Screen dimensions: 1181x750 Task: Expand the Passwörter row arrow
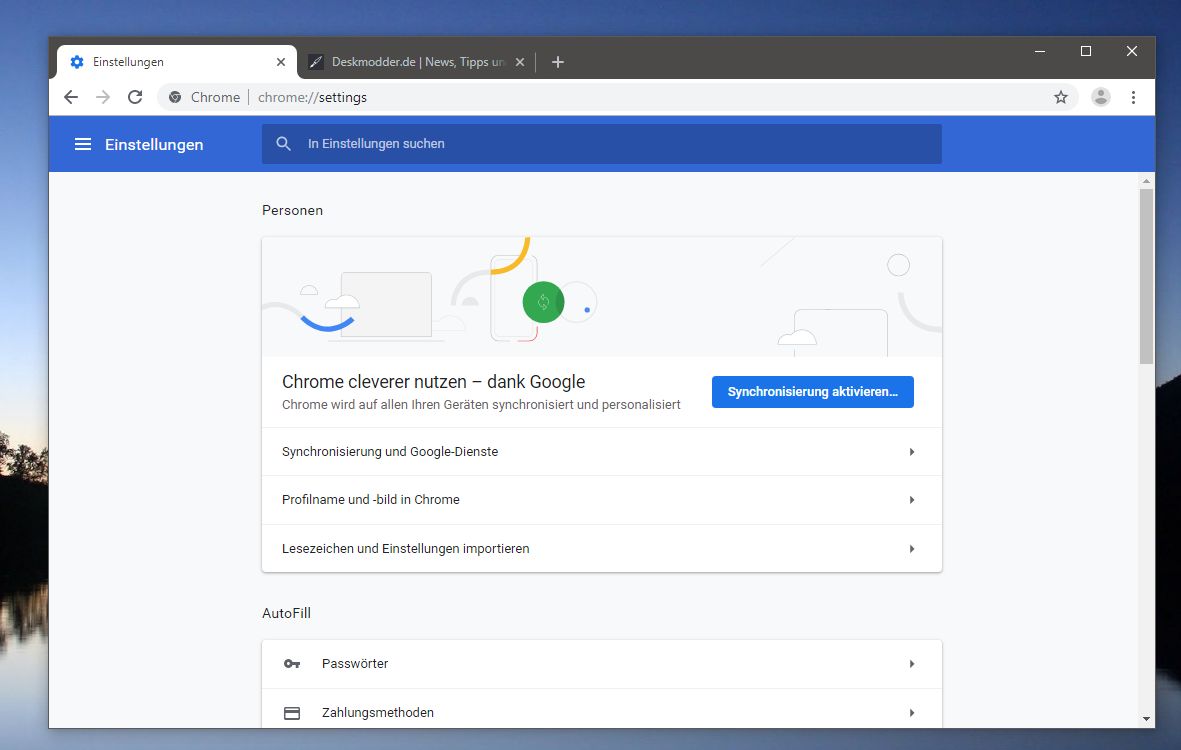(911, 664)
